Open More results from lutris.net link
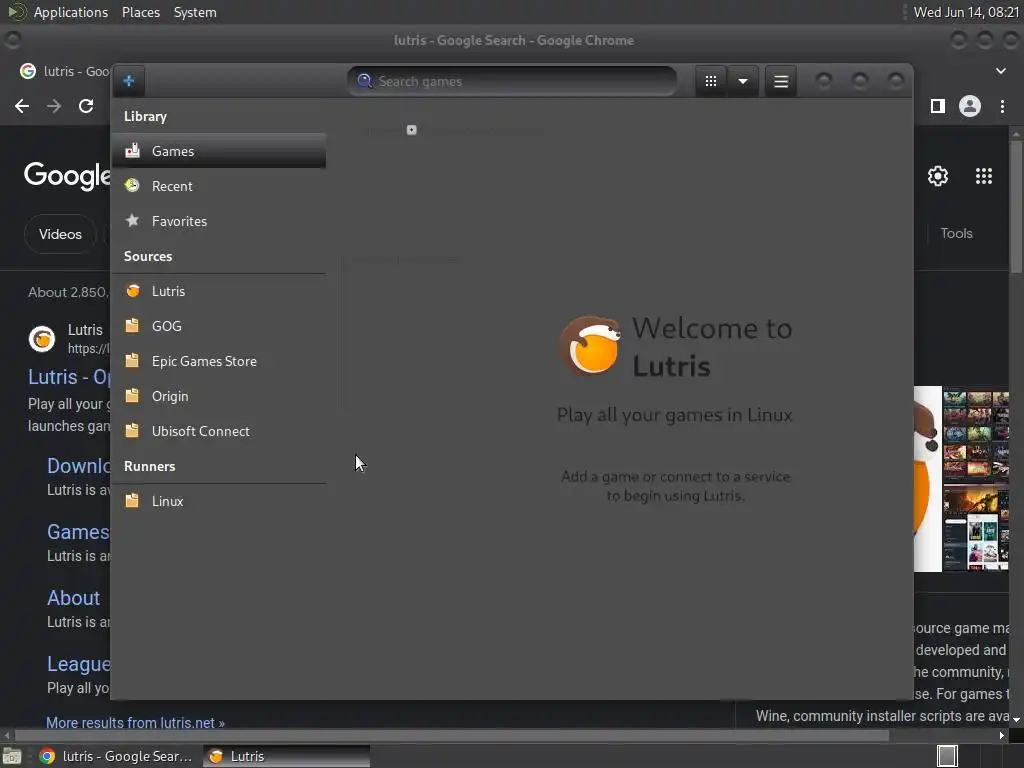Screen dimensions: 1024x768 (x=135, y=722)
